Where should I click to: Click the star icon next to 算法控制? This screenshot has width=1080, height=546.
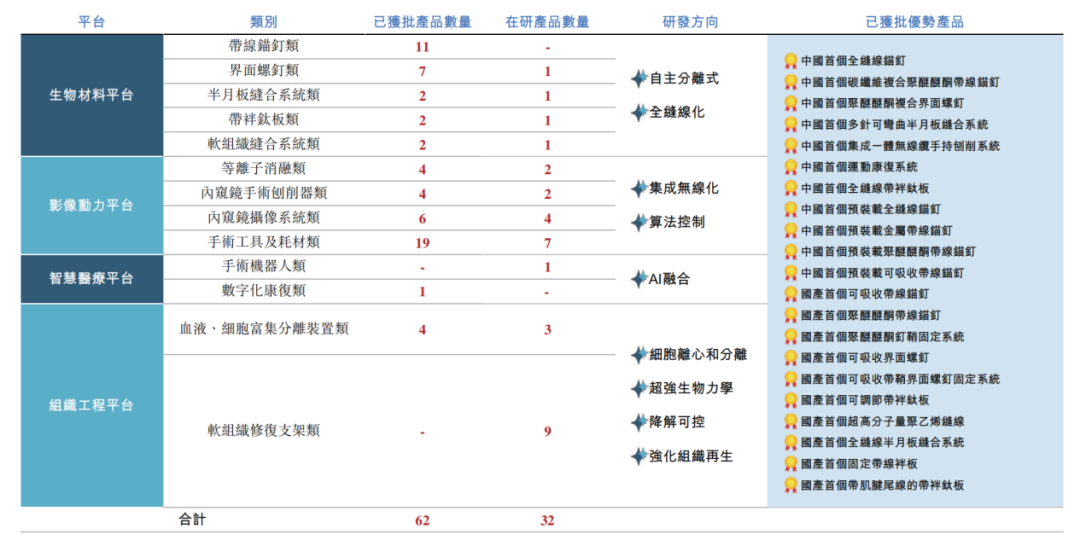639,222
